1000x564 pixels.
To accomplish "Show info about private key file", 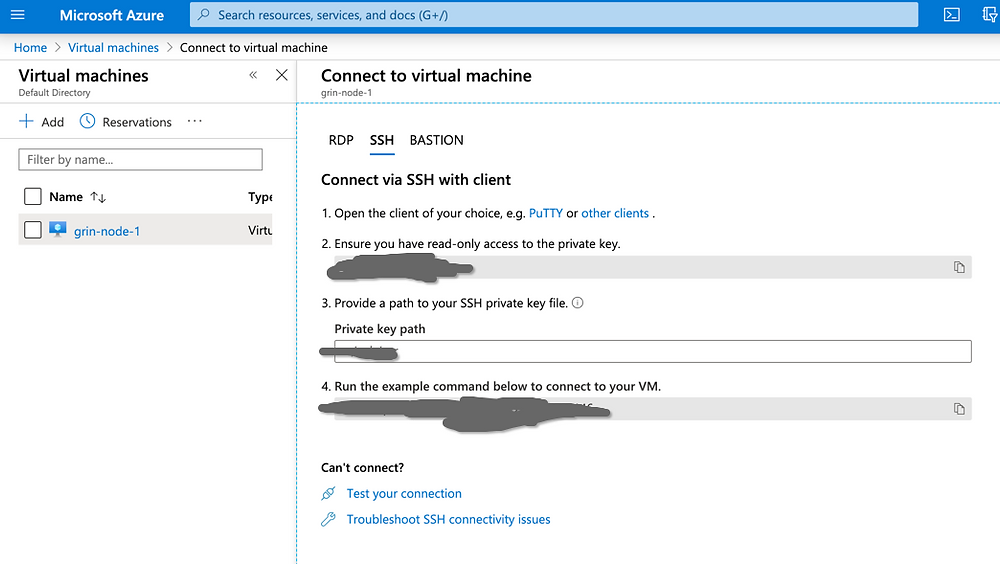I will 578,303.
